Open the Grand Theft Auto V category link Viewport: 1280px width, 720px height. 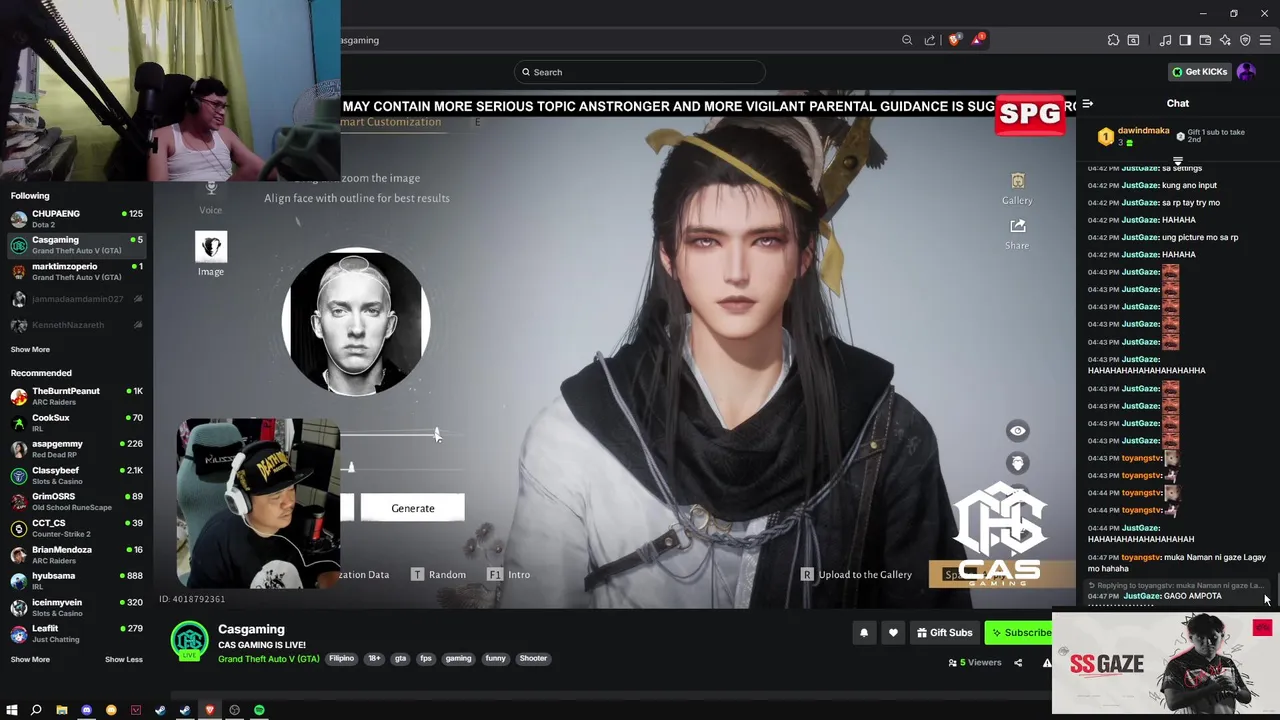click(x=269, y=659)
